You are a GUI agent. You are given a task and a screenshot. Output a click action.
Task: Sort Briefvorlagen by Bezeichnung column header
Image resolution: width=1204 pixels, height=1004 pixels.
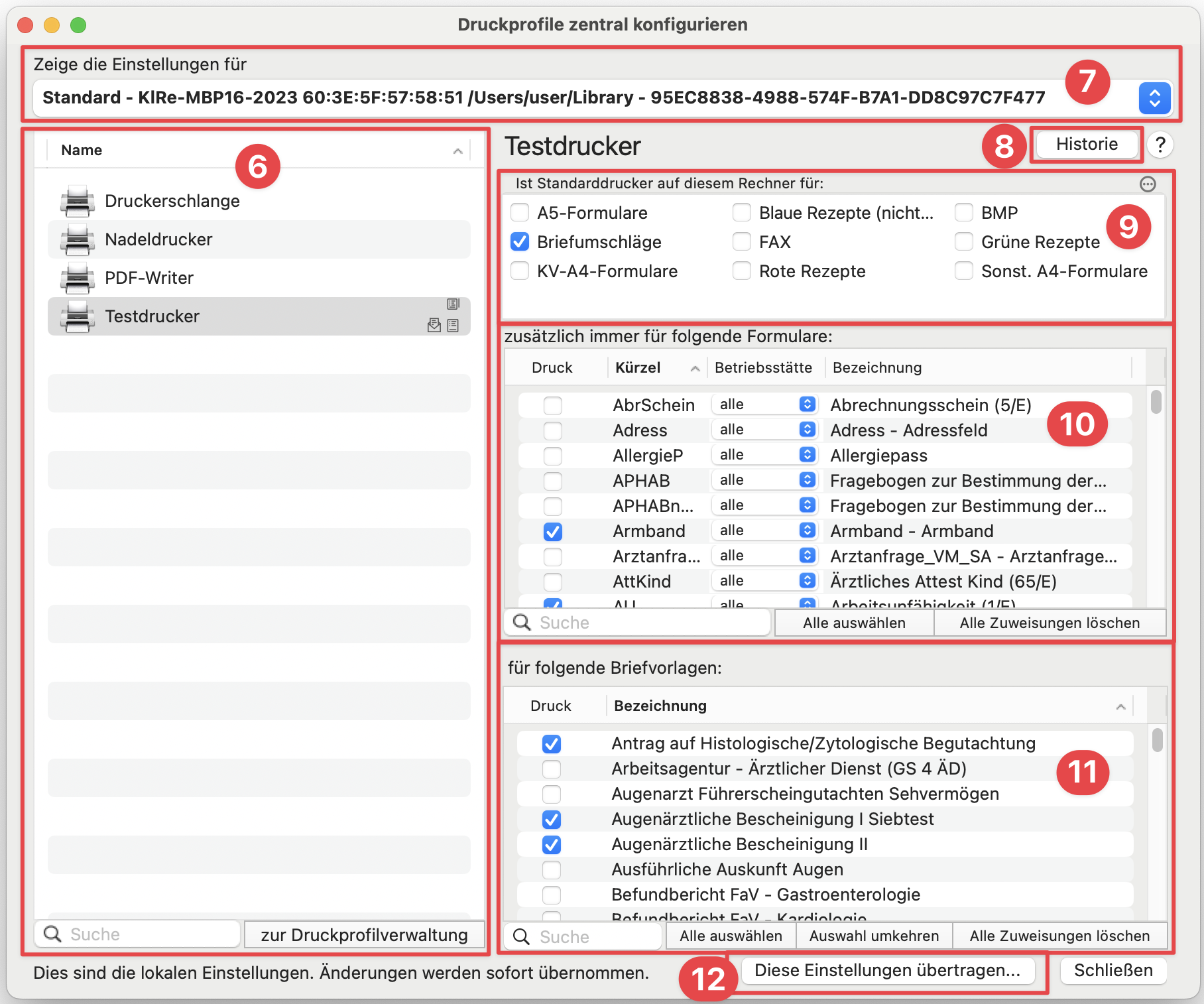coord(869,706)
